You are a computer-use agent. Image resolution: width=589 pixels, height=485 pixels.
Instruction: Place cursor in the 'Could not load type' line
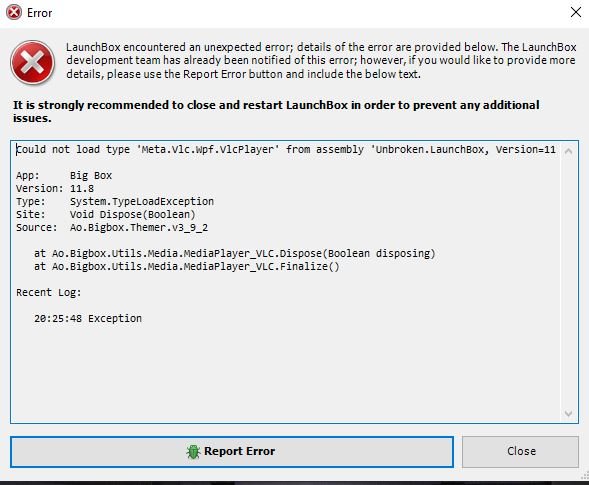click(x=285, y=150)
